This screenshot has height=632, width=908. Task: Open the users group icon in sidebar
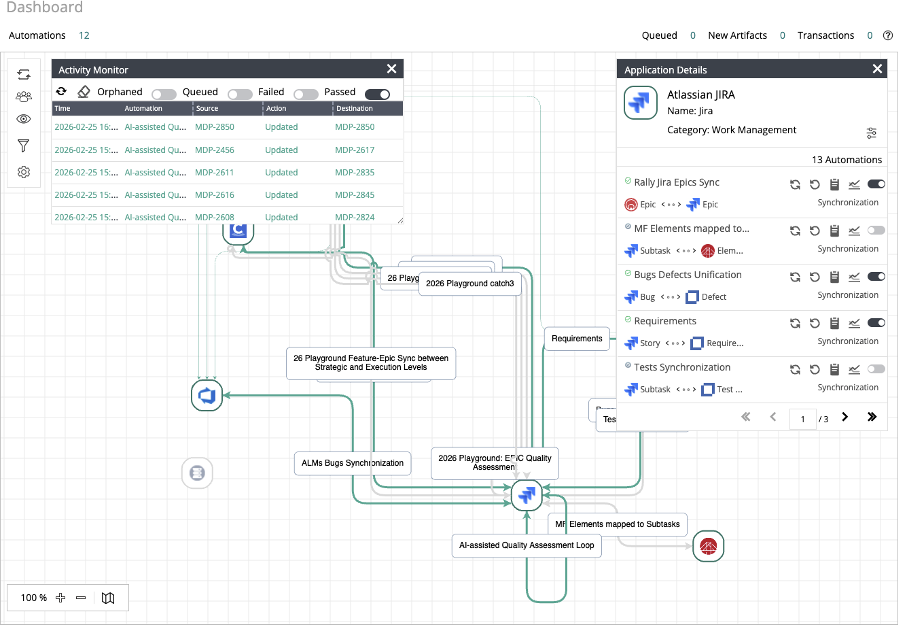pyautogui.click(x=24, y=97)
